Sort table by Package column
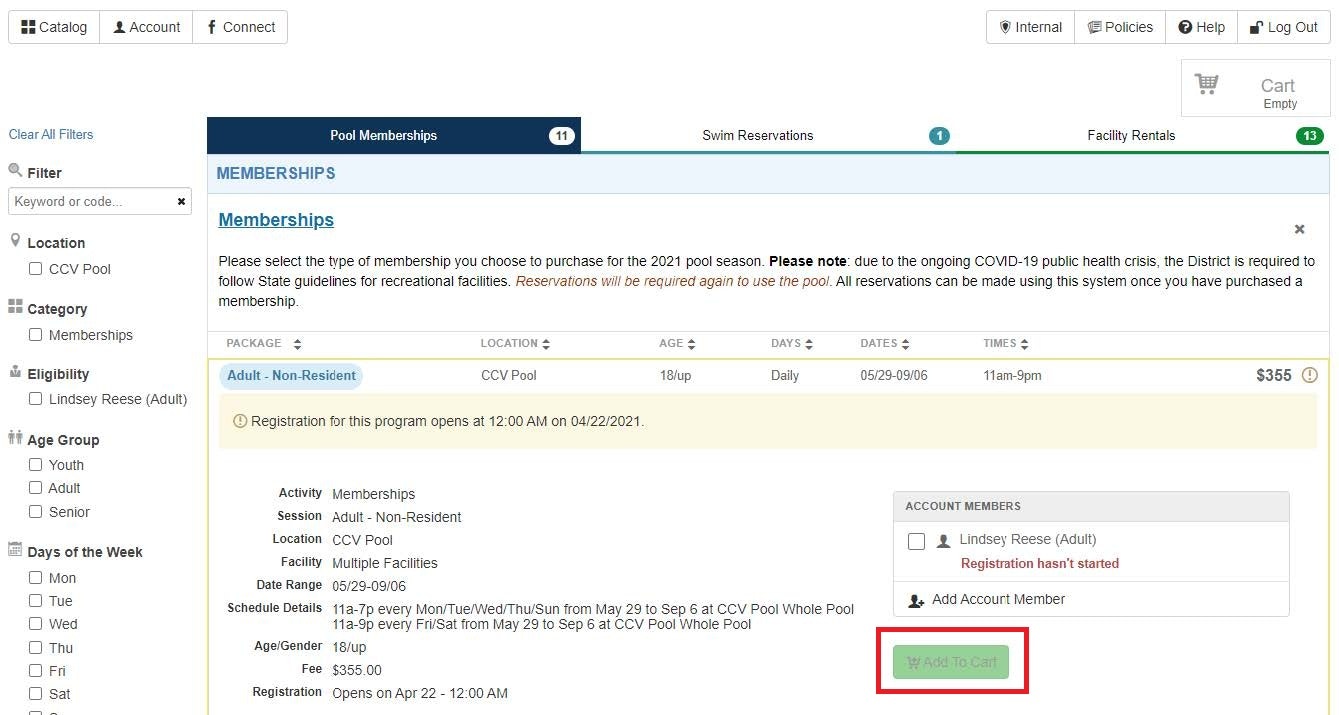1339x715 pixels. (x=297, y=344)
